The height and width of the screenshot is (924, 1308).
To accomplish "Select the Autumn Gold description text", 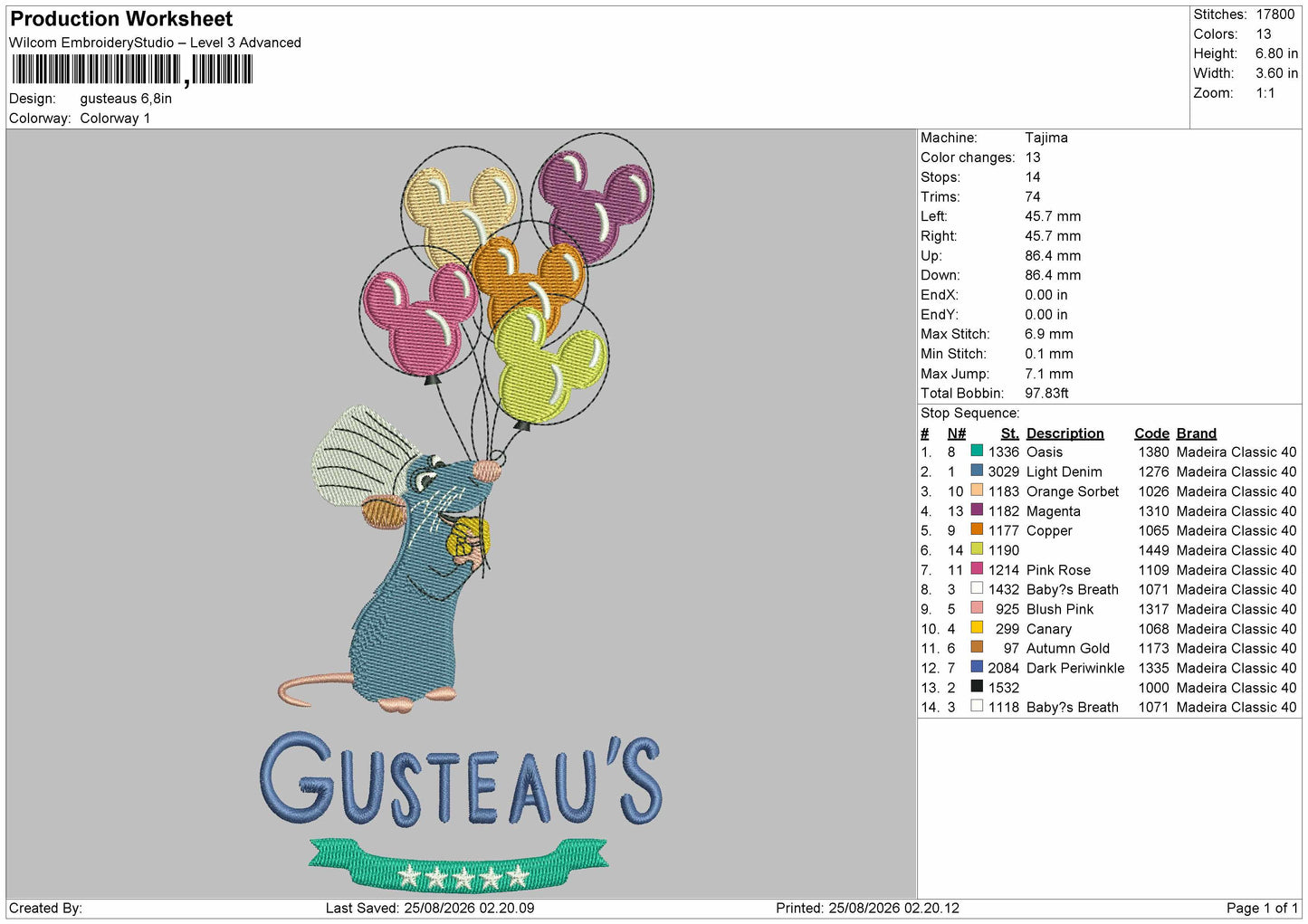I will [1068, 648].
